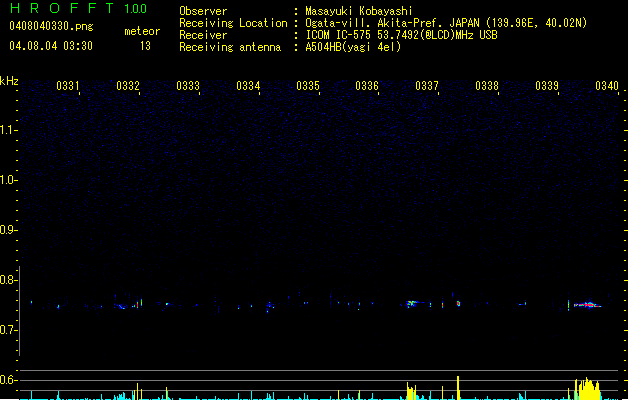This screenshot has height=400, width=629.
Task: Click the tall yellow spike after 0337
Action: point(458,388)
